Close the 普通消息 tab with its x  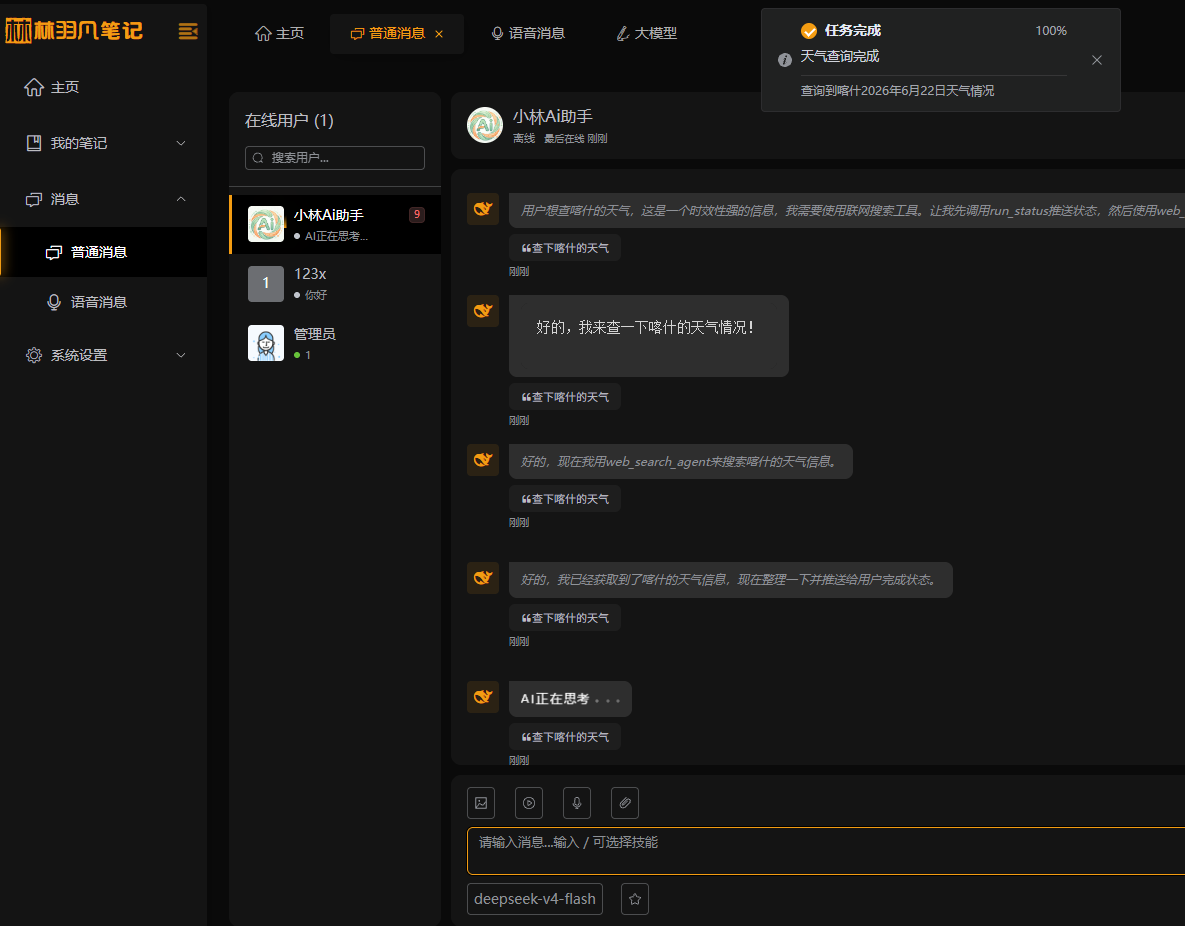click(x=439, y=34)
